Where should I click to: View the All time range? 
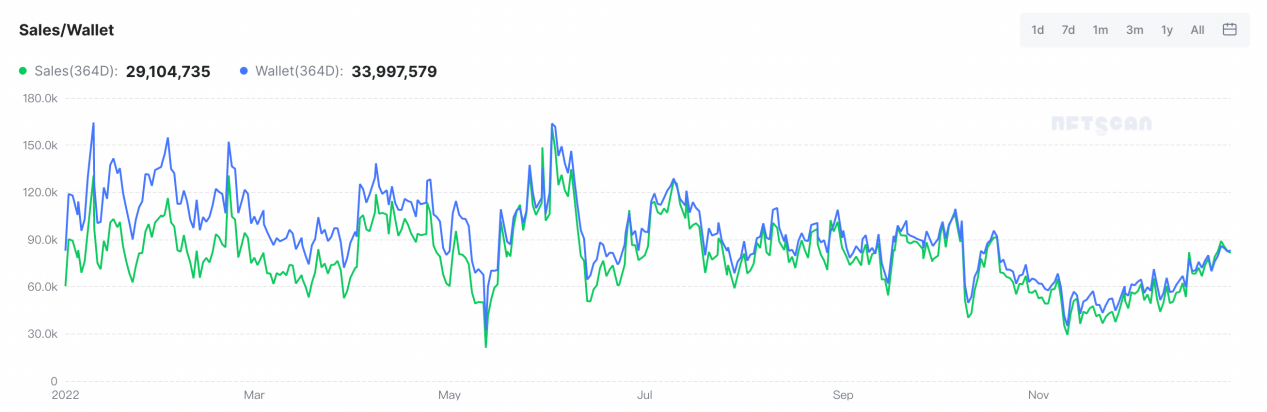(1197, 30)
